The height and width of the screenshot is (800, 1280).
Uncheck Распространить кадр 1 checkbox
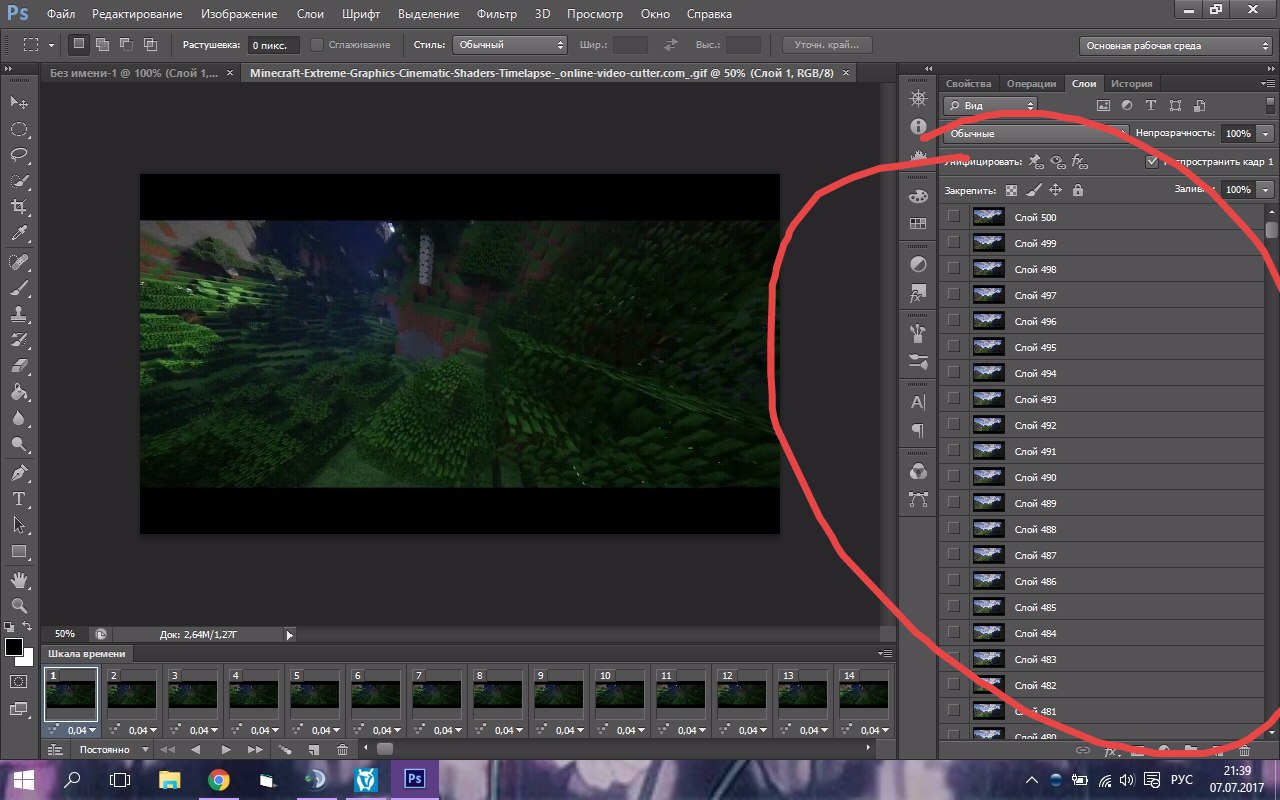(1152, 161)
